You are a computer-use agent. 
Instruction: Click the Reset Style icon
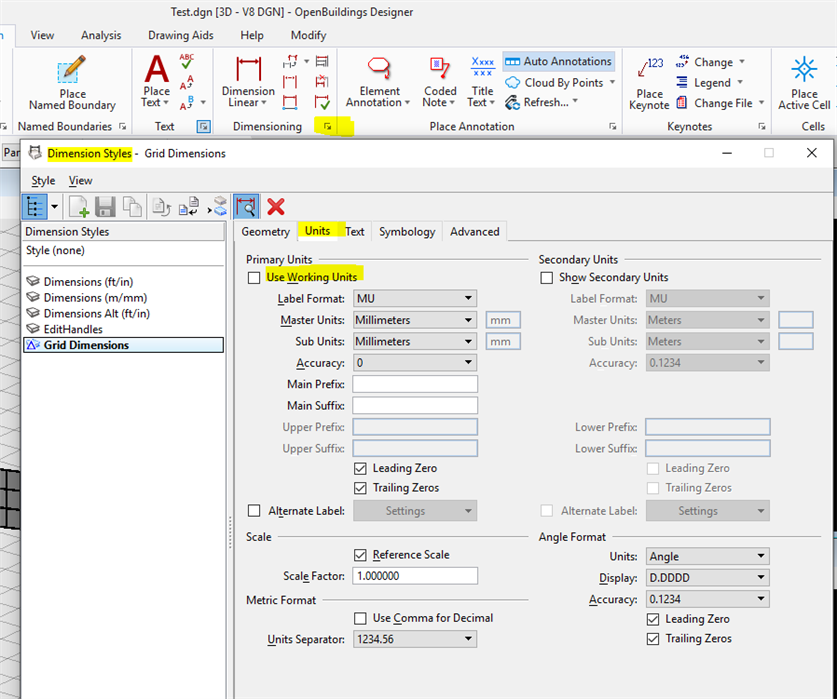[161, 207]
